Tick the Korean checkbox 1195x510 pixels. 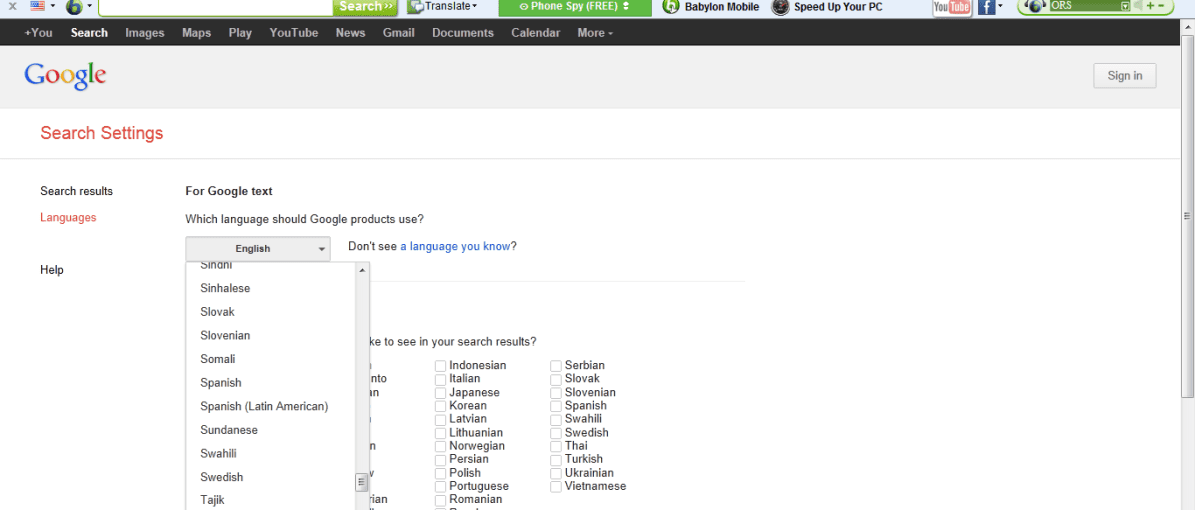coord(441,406)
